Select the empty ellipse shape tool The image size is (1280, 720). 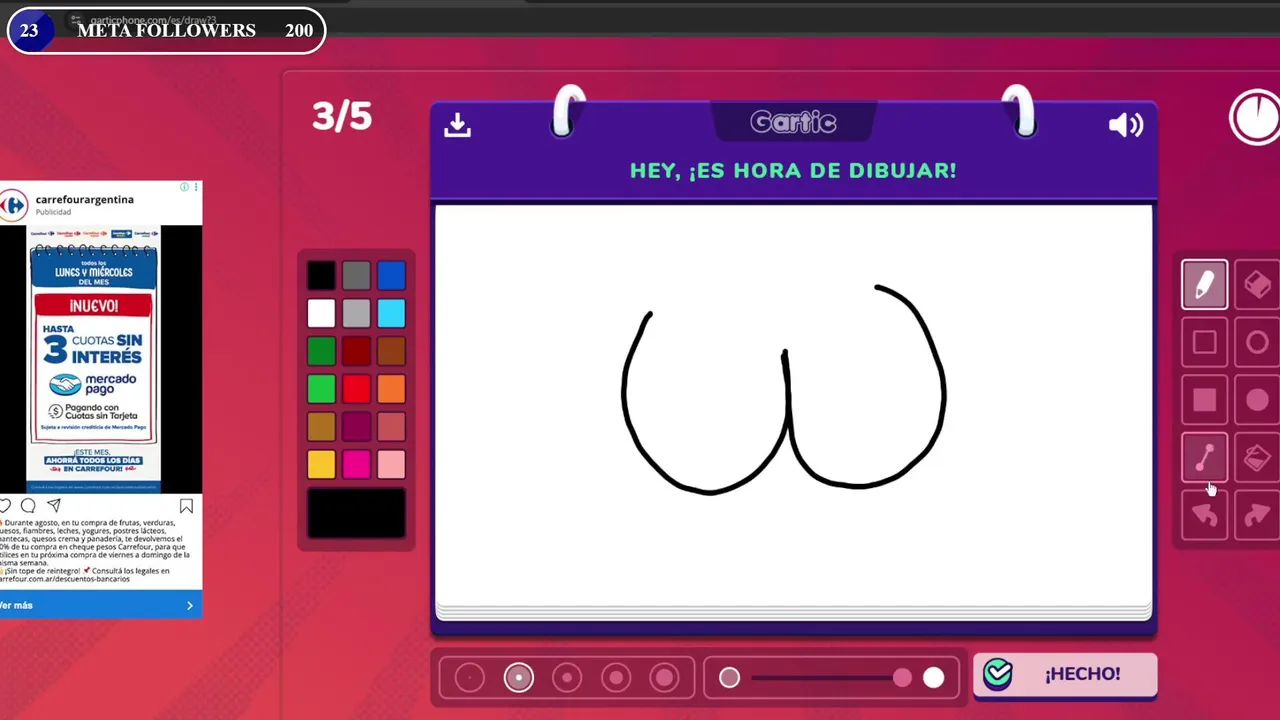(x=1257, y=343)
